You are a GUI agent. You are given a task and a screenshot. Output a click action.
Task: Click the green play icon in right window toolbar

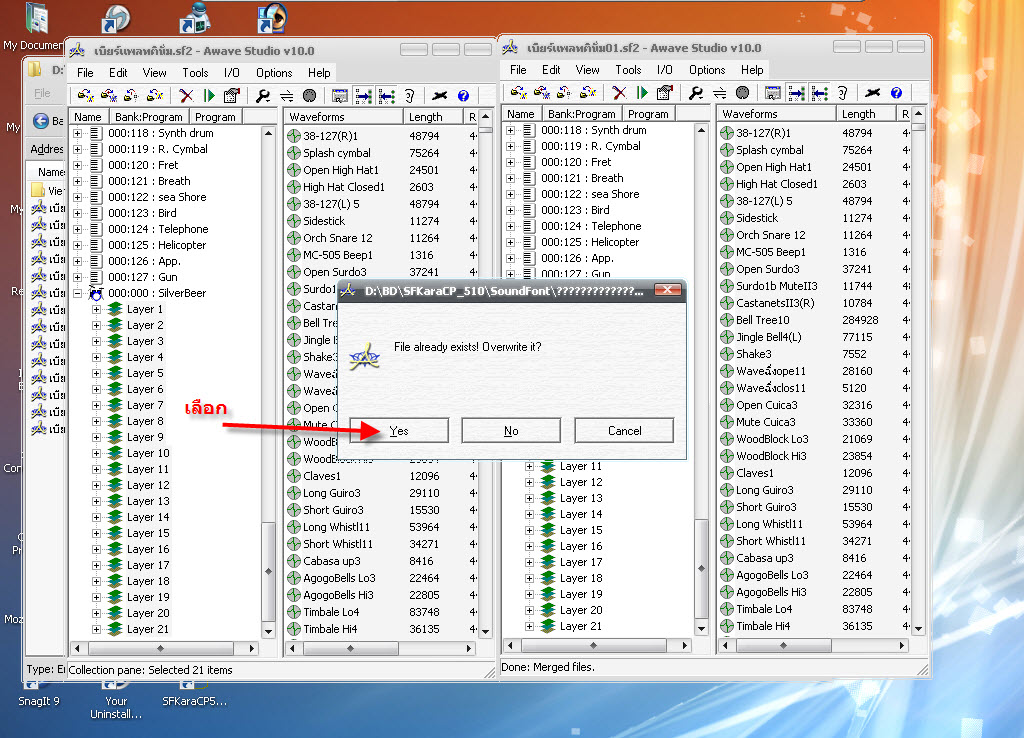click(643, 93)
